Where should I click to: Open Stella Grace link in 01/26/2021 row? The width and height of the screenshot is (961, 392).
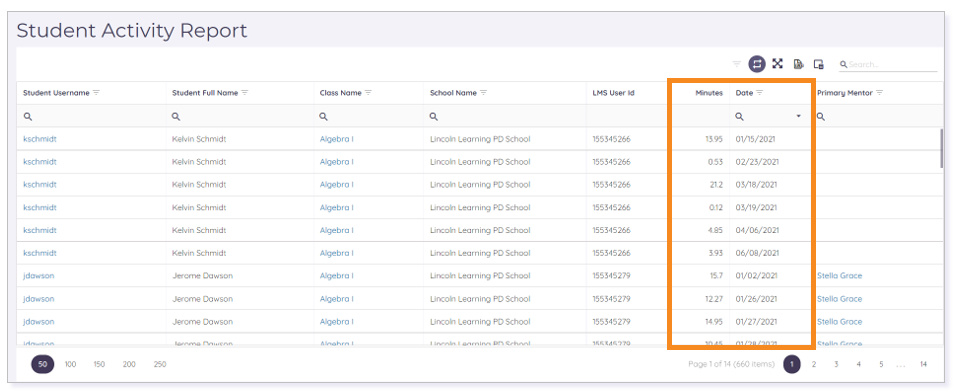pyautogui.click(x=839, y=299)
